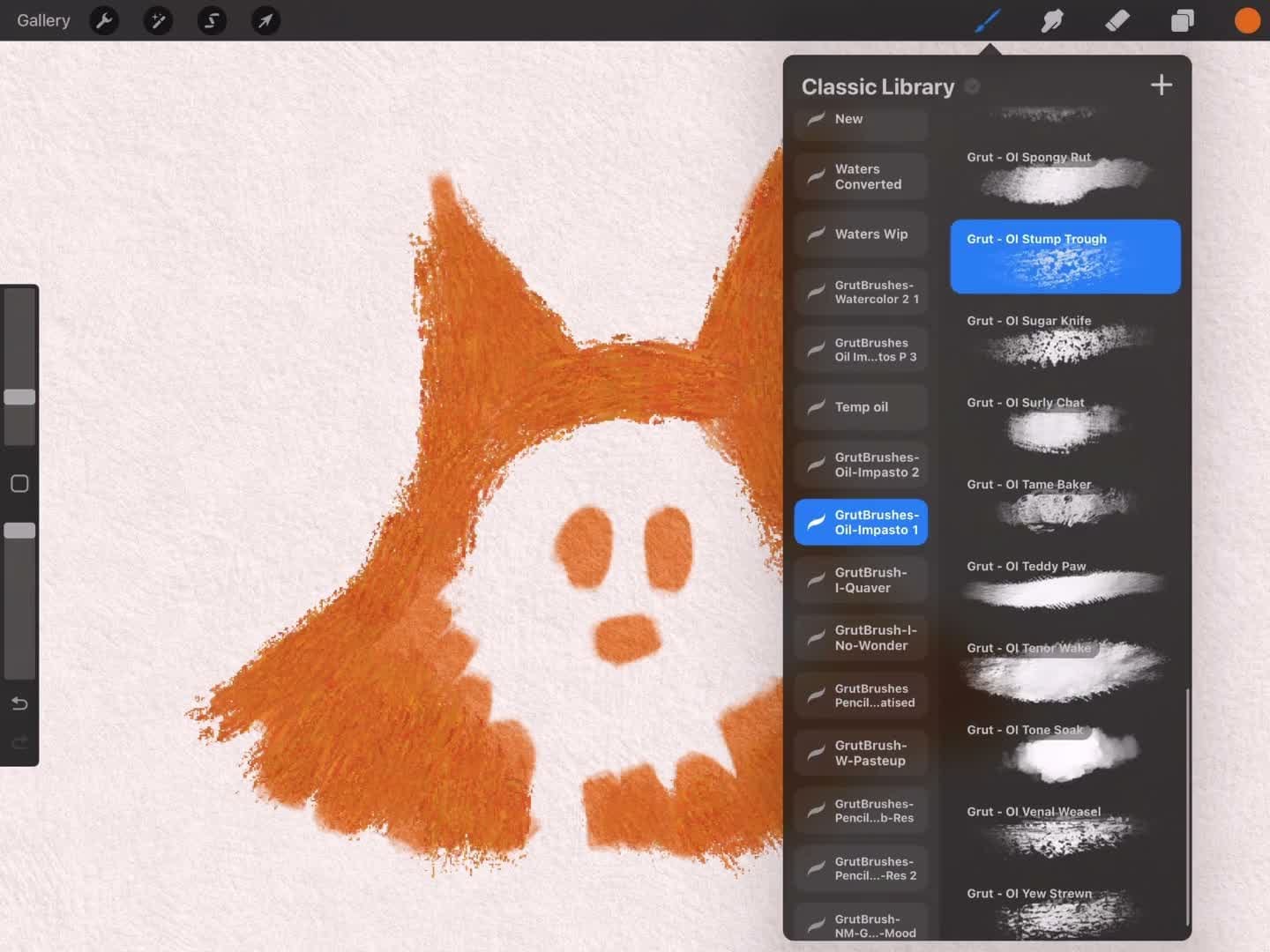Select GrutBrushes-Oil-Impasto 2 set
1270x952 pixels.
(861, 465)
